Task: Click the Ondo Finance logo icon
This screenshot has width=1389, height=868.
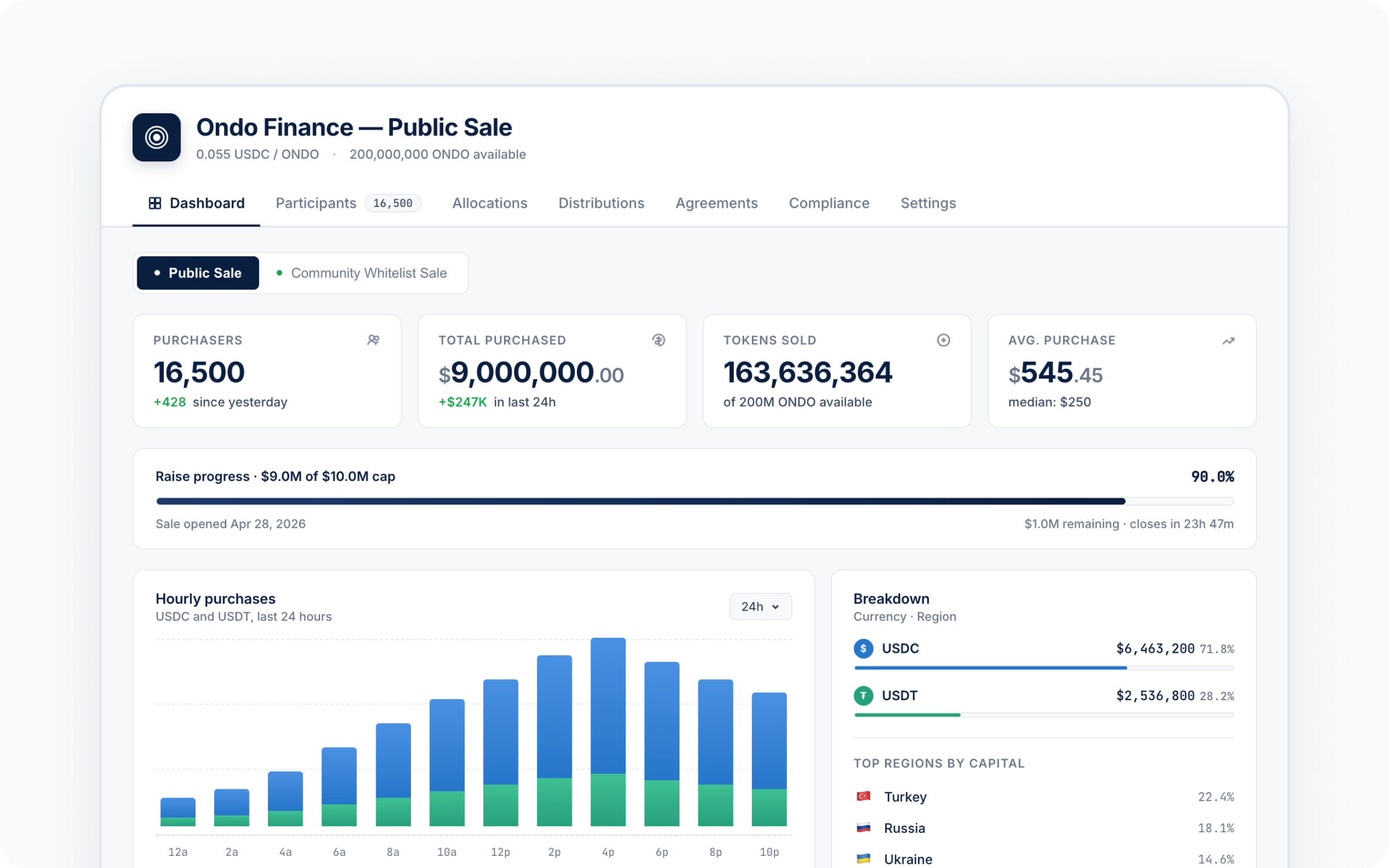Action: click(156, 137)
